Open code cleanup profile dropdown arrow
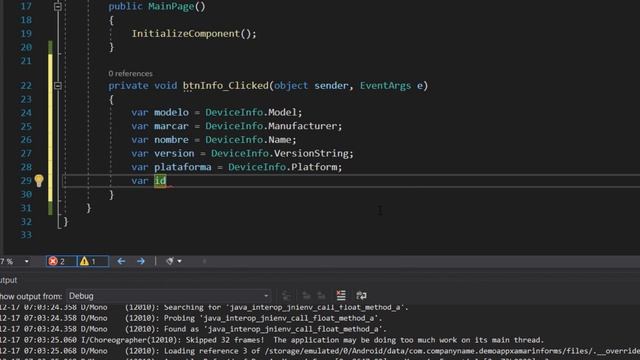Image resolution: width=640 pixels, height=360 pixels. [180, 261]
